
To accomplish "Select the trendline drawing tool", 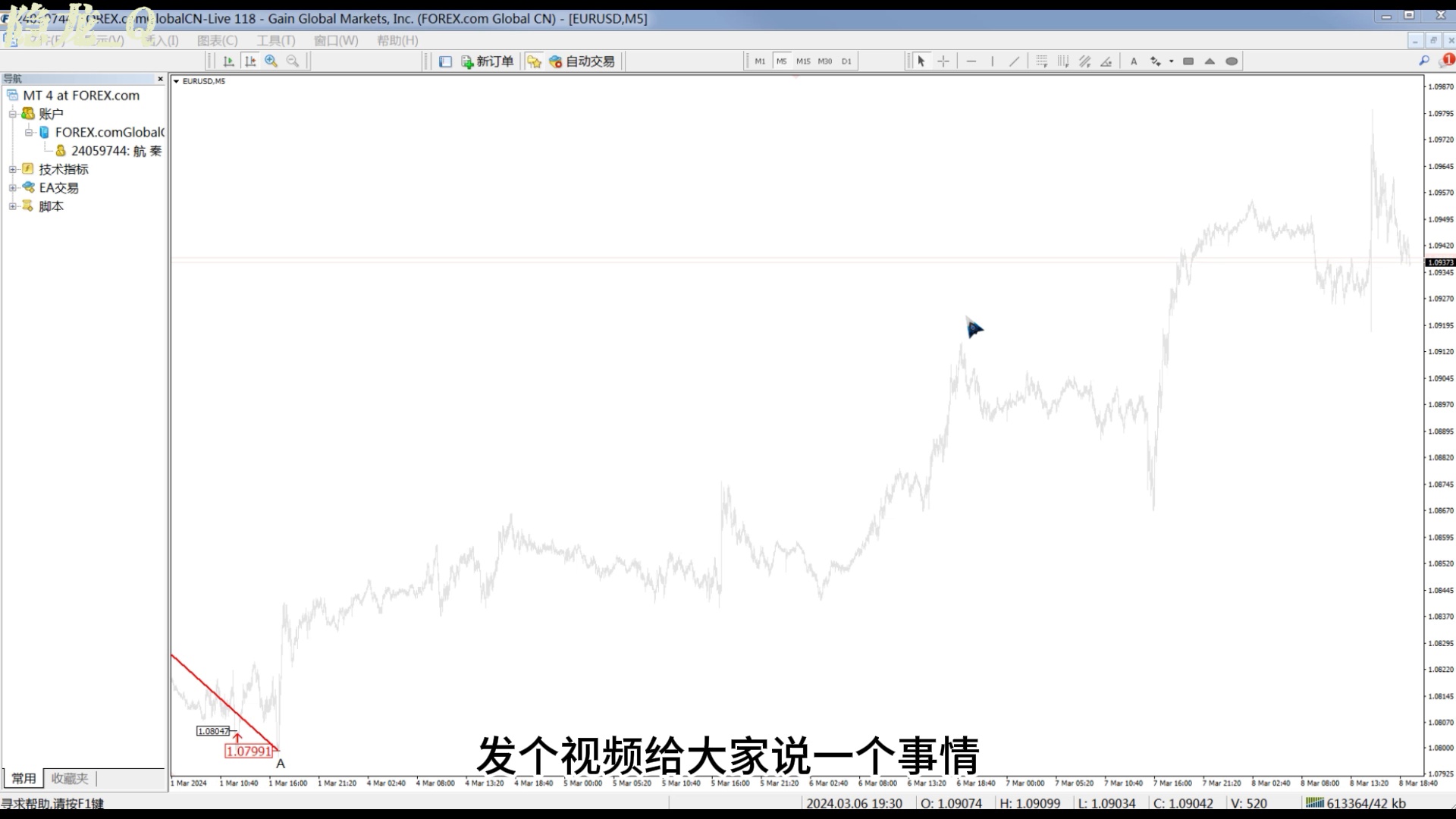I will pyautogui.click(x=1014, y=61).
